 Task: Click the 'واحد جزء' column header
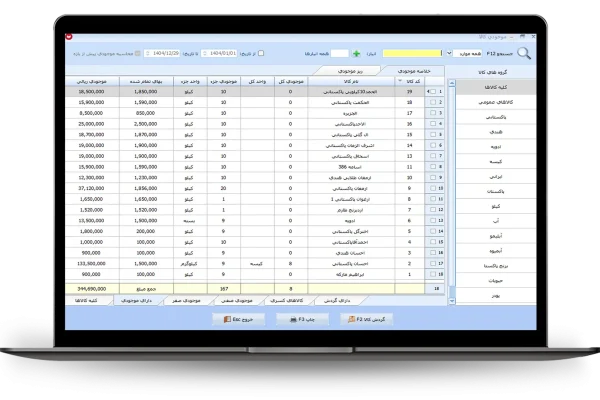click(190, 81)
